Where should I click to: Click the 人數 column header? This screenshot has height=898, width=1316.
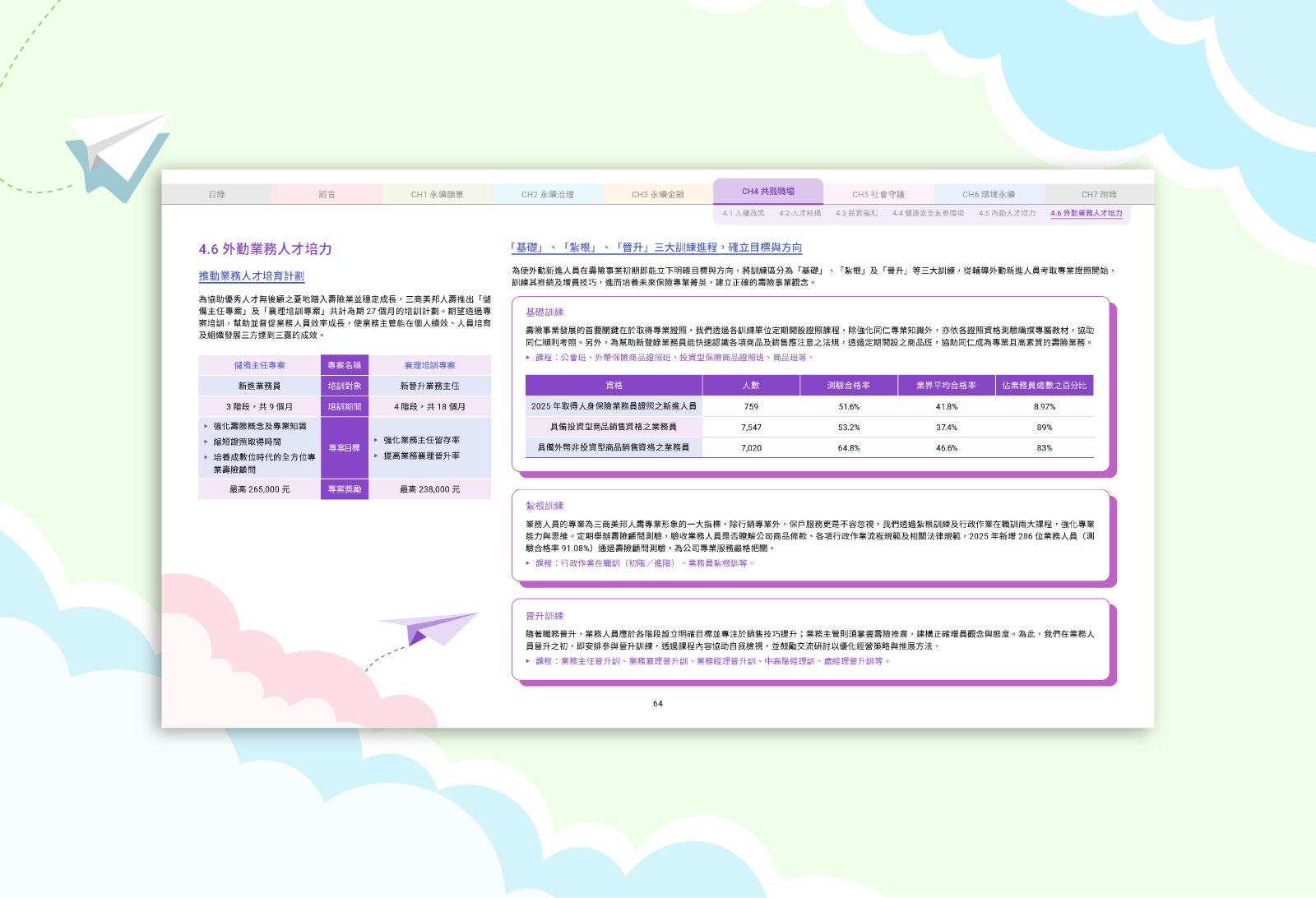pos(751,385)
